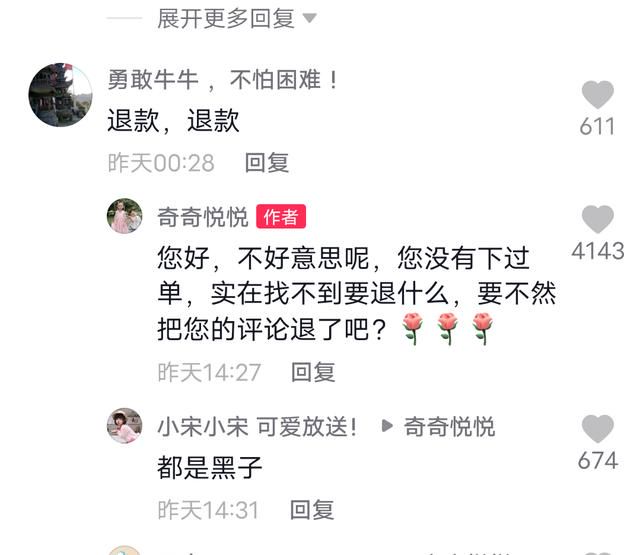Open the 小宋小宋 可爱放送! username
Viewport: 640px width, 555px height.
point(257,427)
